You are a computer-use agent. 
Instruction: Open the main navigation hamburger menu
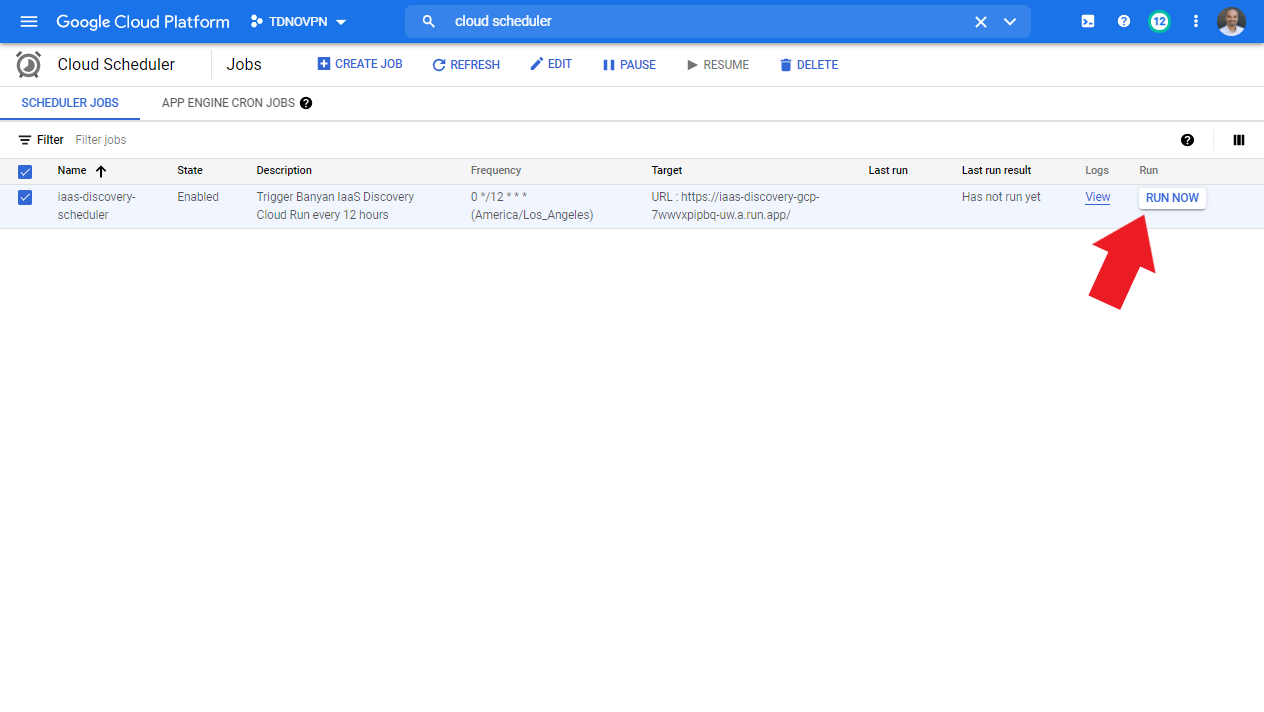(28, 21)
